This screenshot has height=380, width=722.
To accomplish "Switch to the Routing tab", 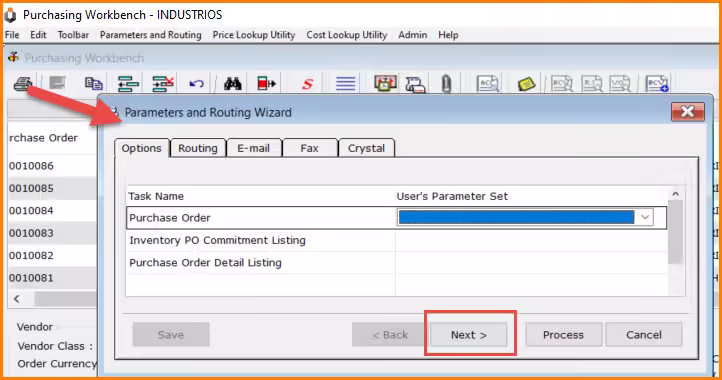I will pos(198,148).
